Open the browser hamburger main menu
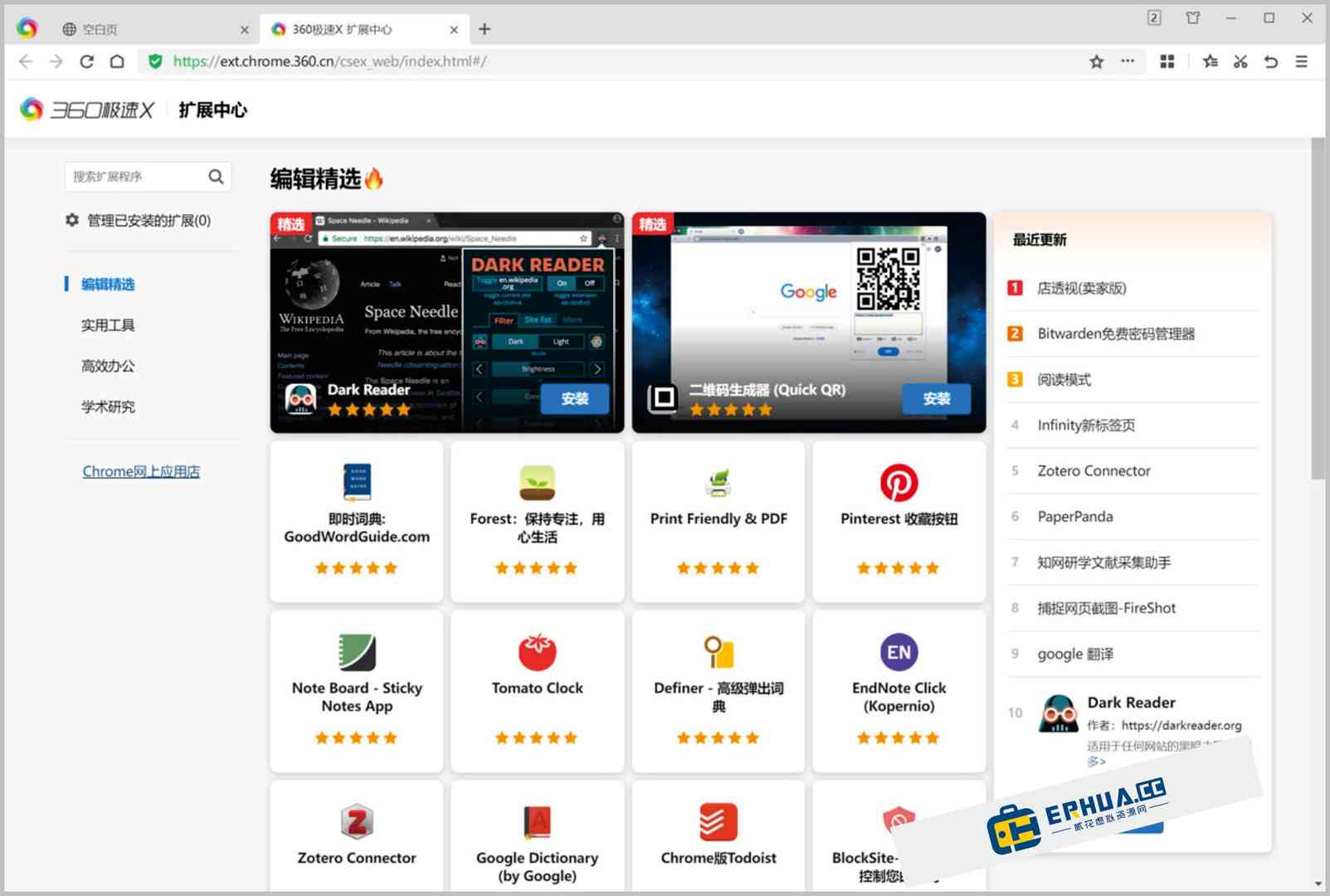 pos(1301,61)
